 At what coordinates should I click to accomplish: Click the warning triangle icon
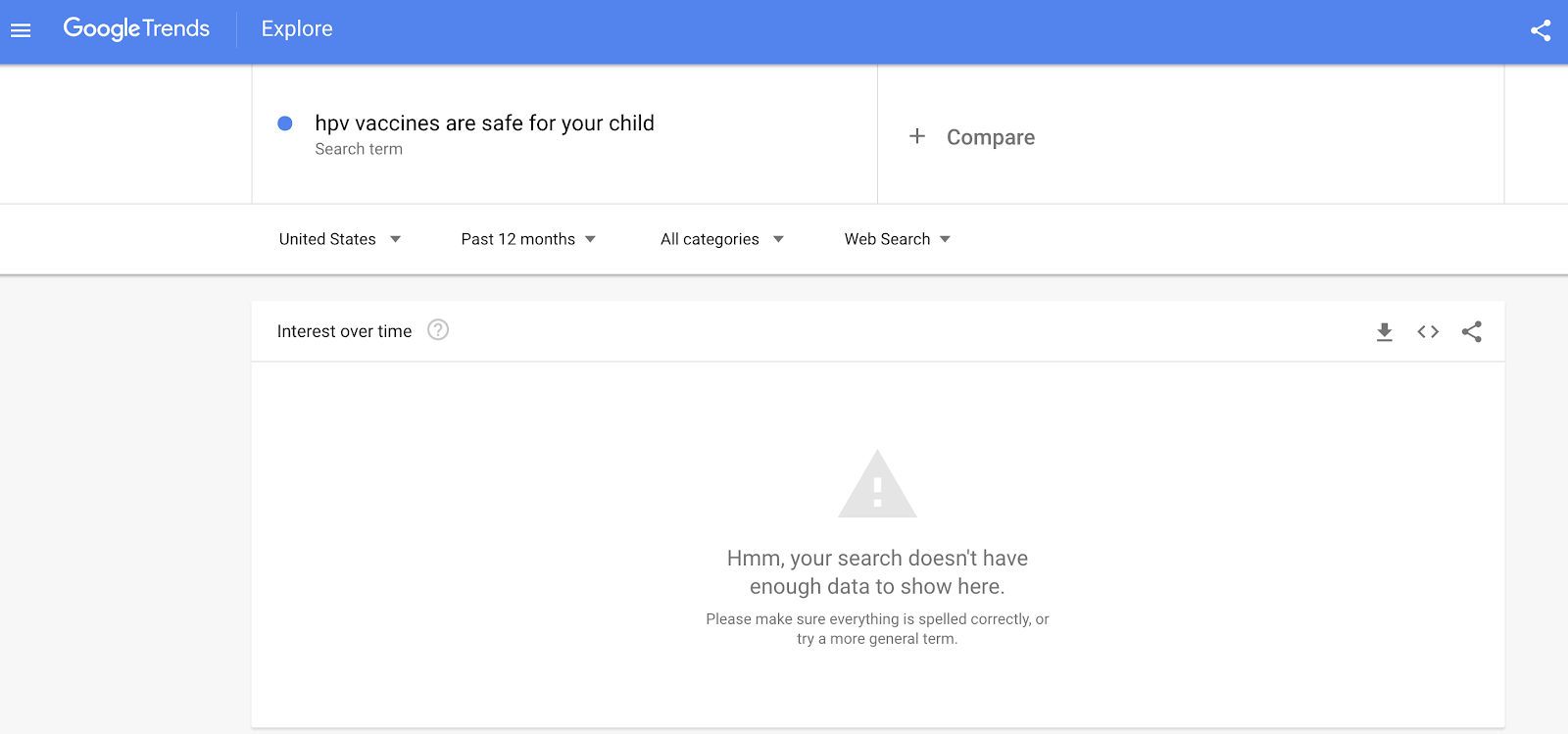(x=877, y=484)
